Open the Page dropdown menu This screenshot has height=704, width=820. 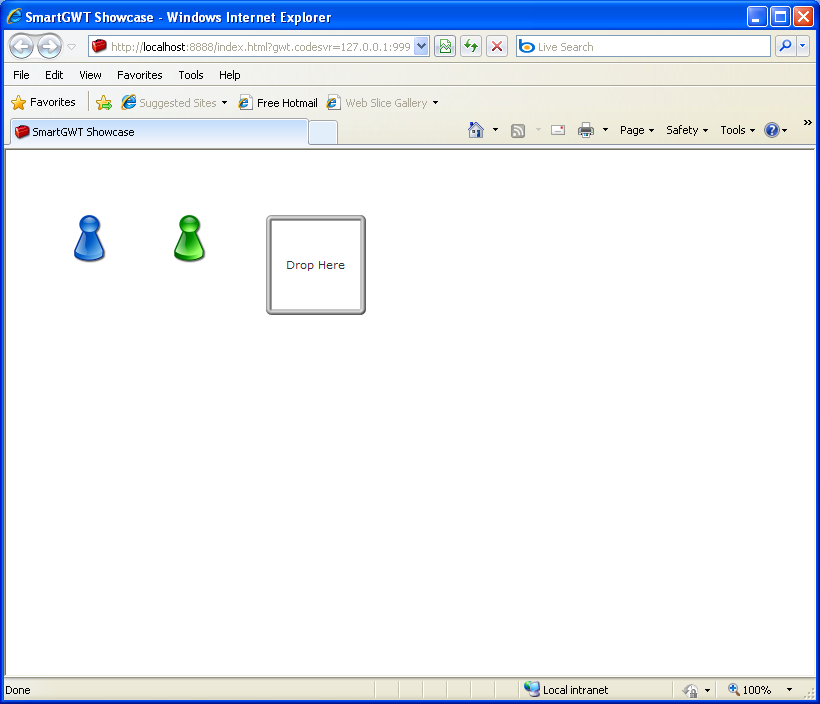[x=637, y=130]
